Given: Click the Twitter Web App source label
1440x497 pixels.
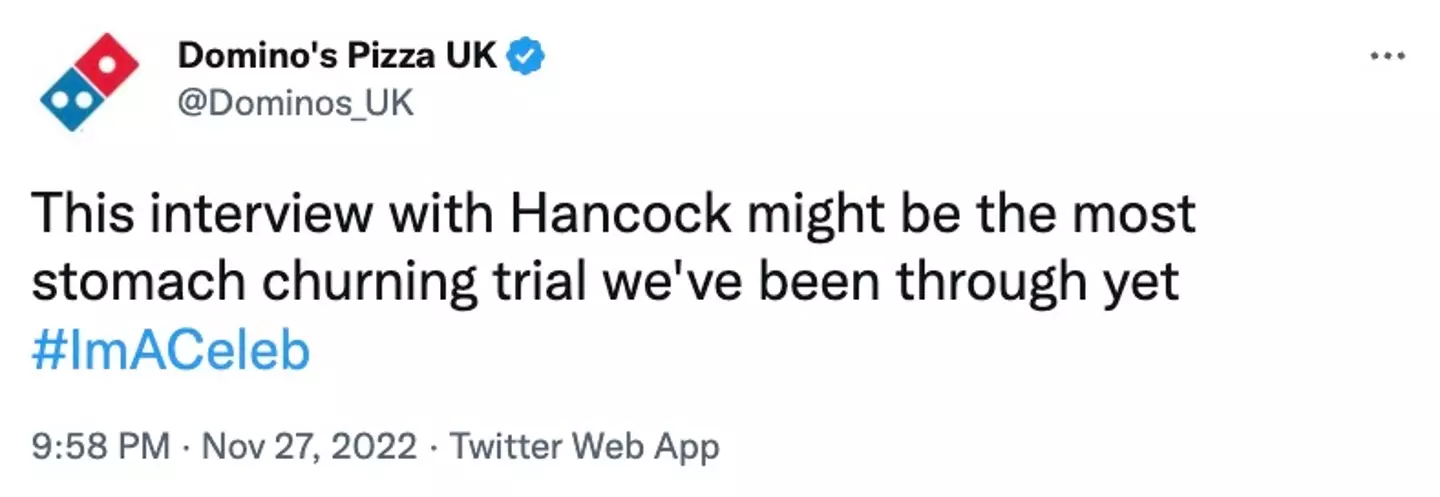Looking at the screenshot, I should (x=585, y=446).
